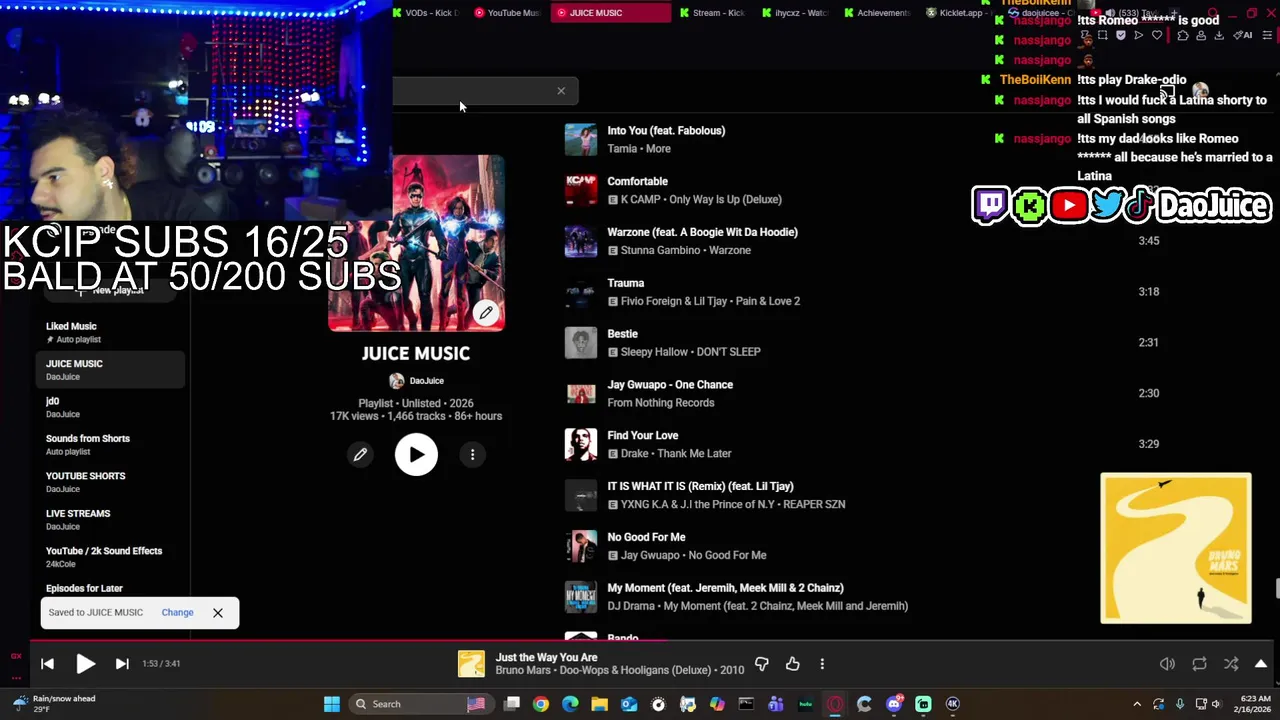Viewport: 1280px width, 720px height.
Task: Switch to YouTube Music browser tab
Action: 507,13
